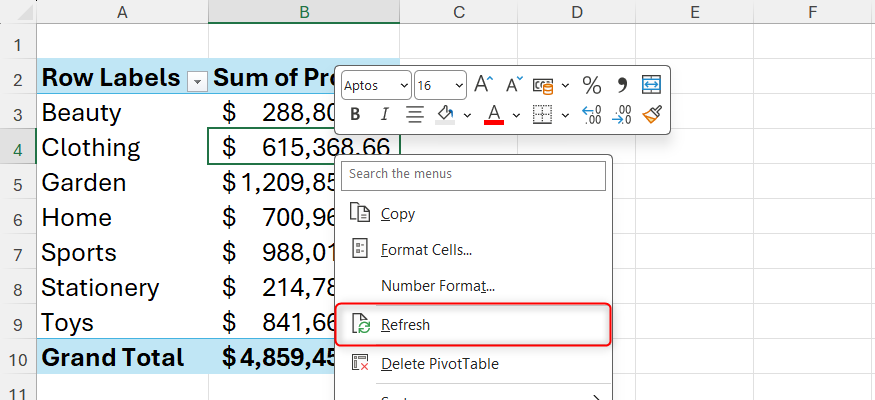Select the Grand Total sum value cell
Screen dimensions: 875x400
272,358
